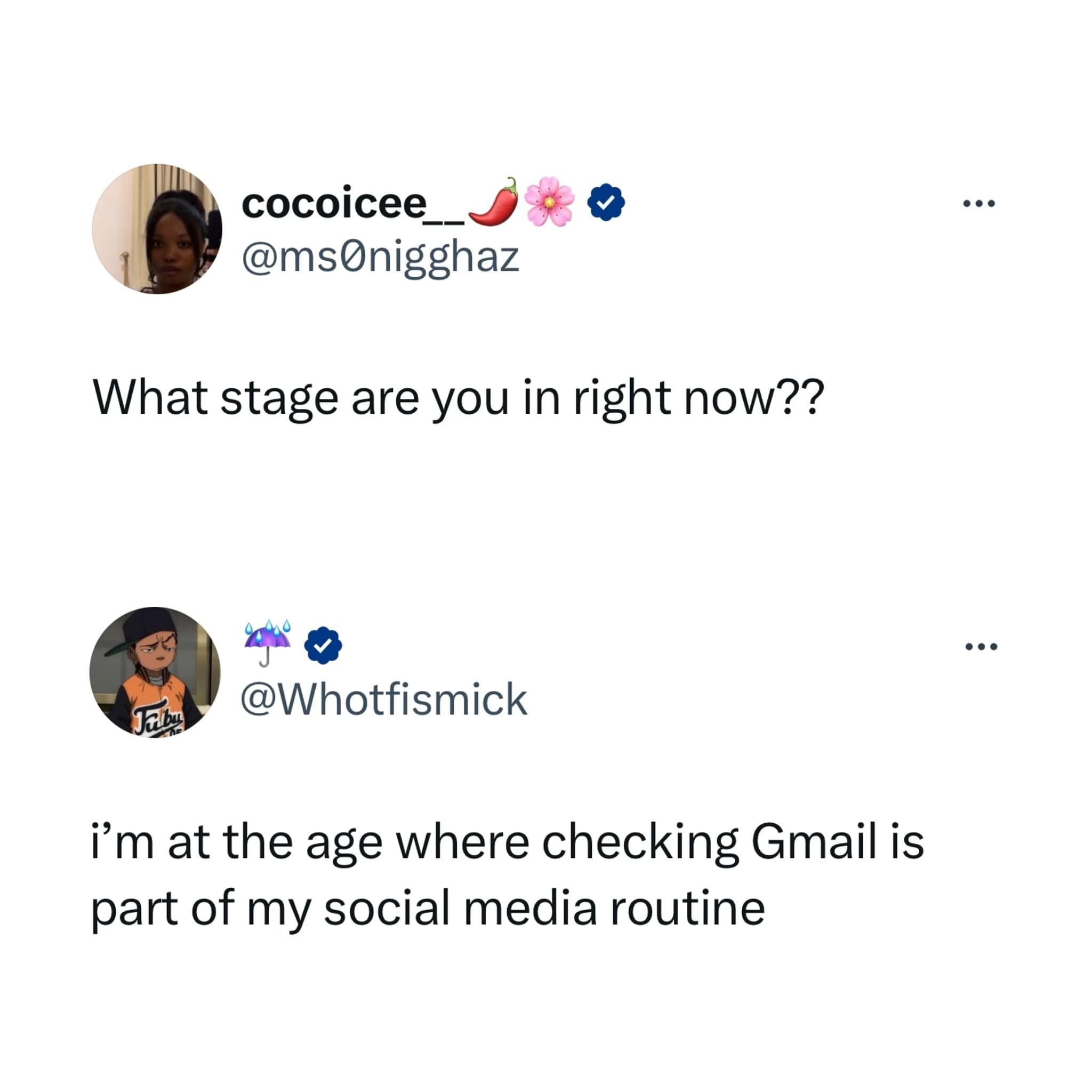The height and width of the screenshot is (1092, 1092).
Task: Click the phrase "social media routine" in the reply
Action: [544, 908]
